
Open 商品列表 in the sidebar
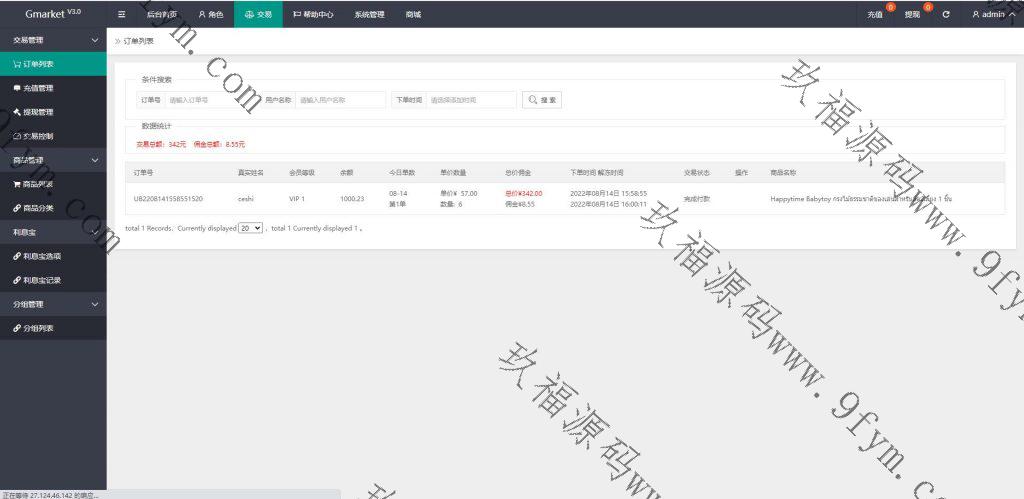40,184
